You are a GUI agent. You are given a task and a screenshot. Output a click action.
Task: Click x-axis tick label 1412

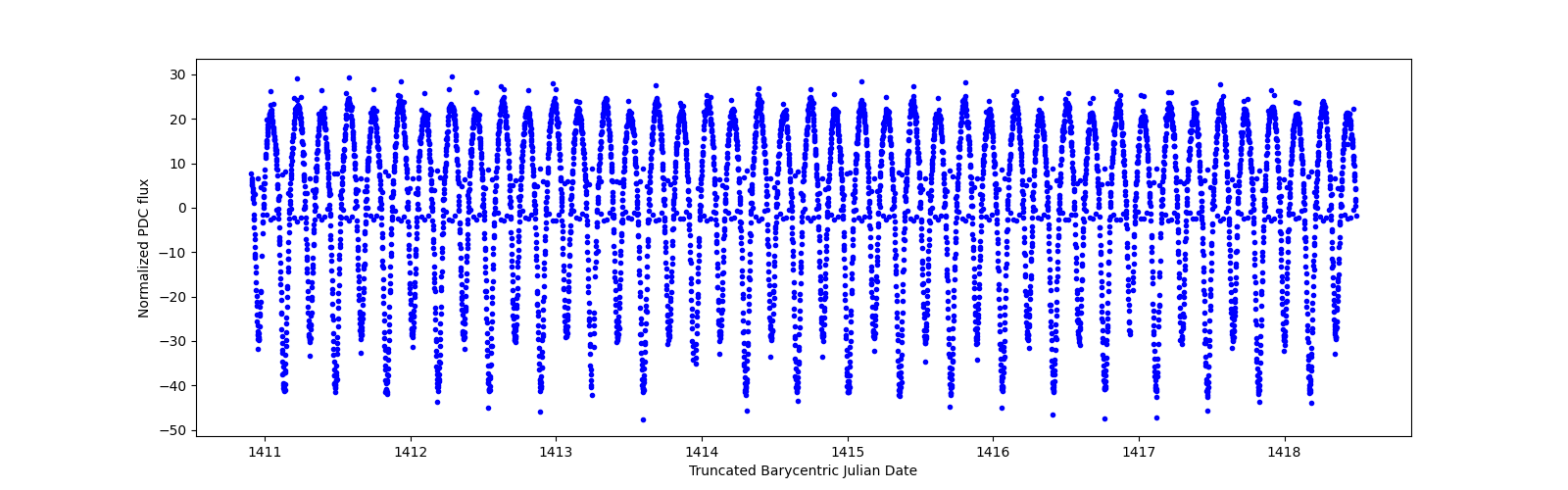tap(410, 453)
